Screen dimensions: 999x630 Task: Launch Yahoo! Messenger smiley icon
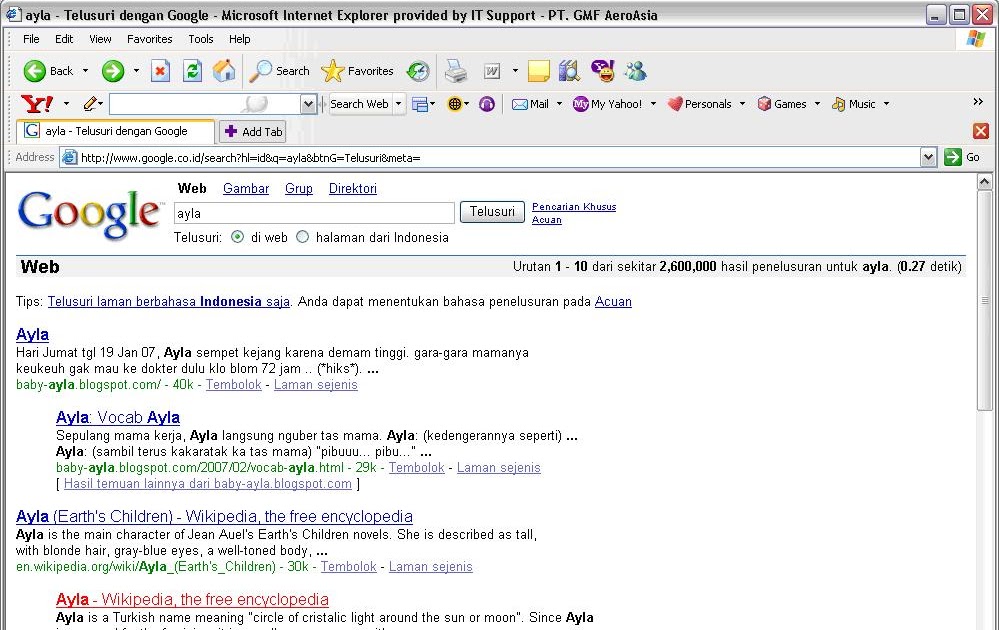(603, 71)
